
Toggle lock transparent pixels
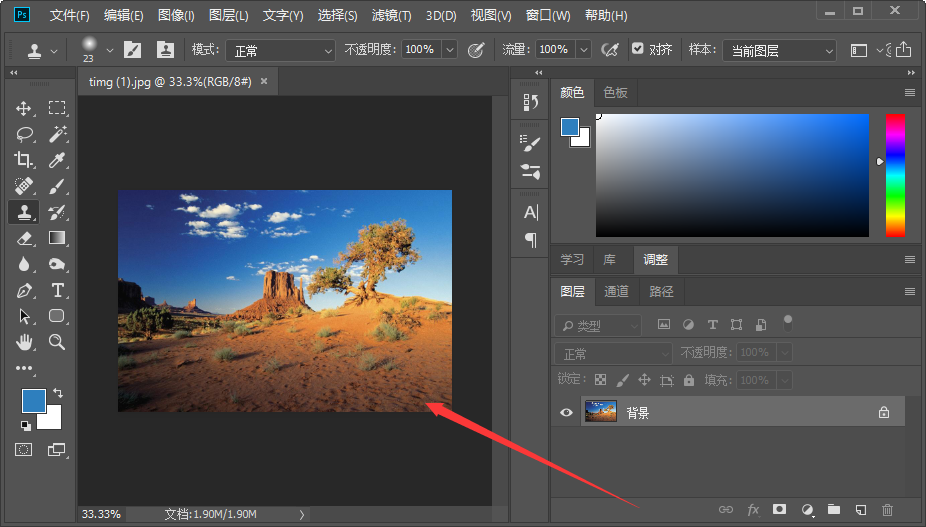(x=600, y=380)
